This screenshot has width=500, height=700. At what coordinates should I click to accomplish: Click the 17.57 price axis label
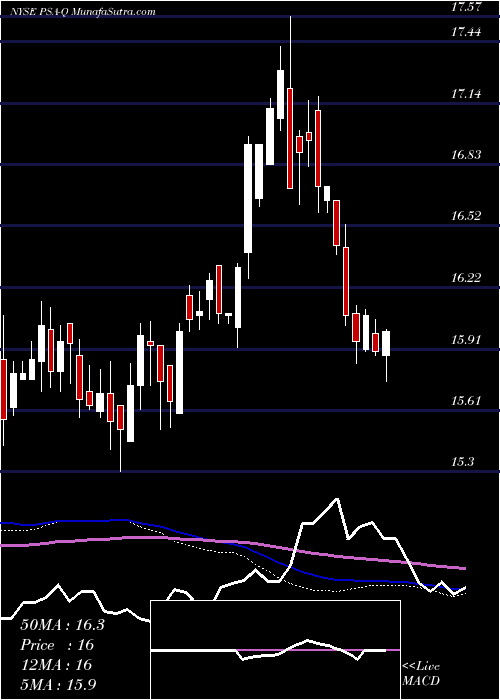click(x=466, y=8)
